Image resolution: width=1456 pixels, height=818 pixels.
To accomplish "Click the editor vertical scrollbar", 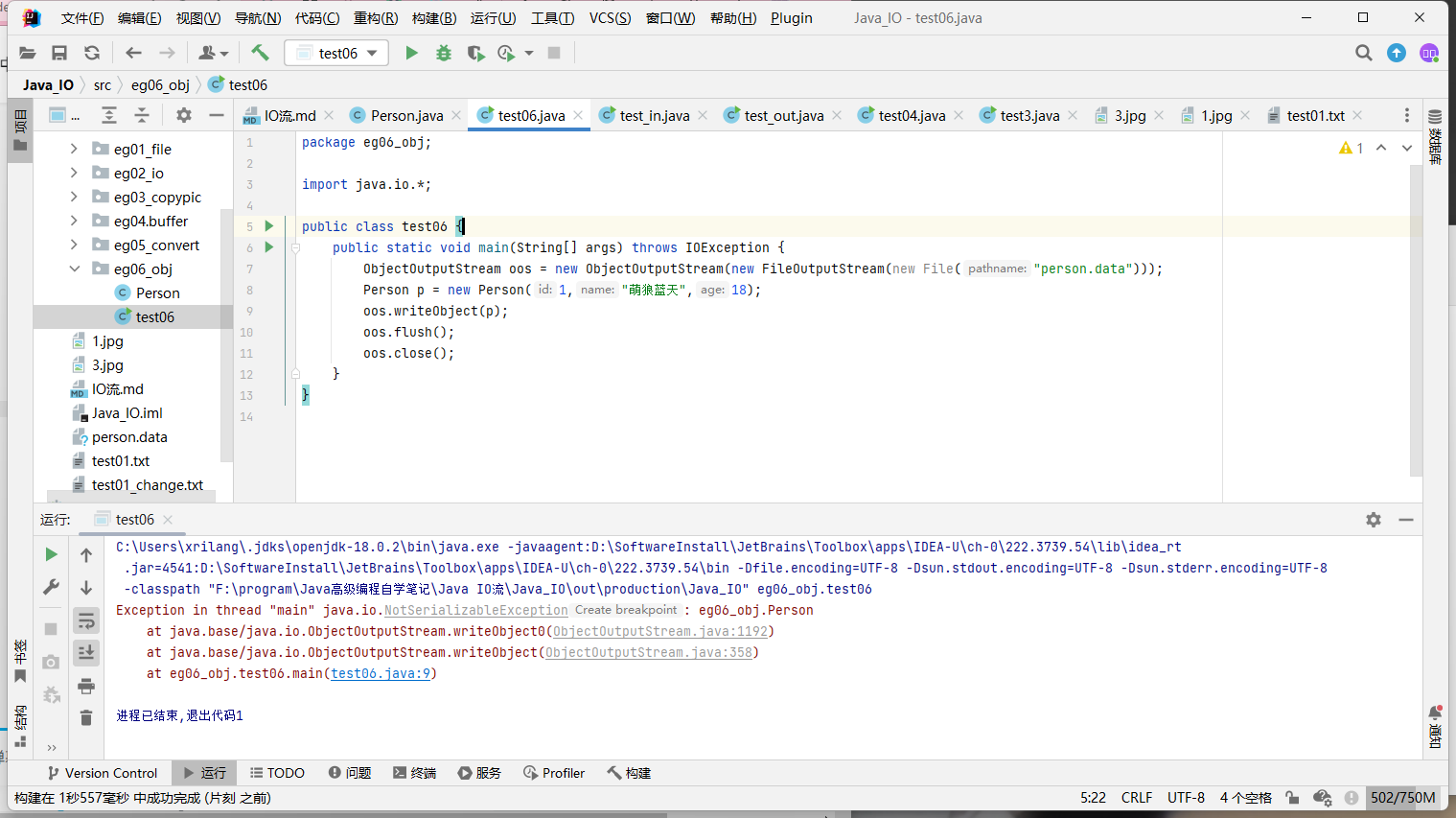I will point(1416,321).
